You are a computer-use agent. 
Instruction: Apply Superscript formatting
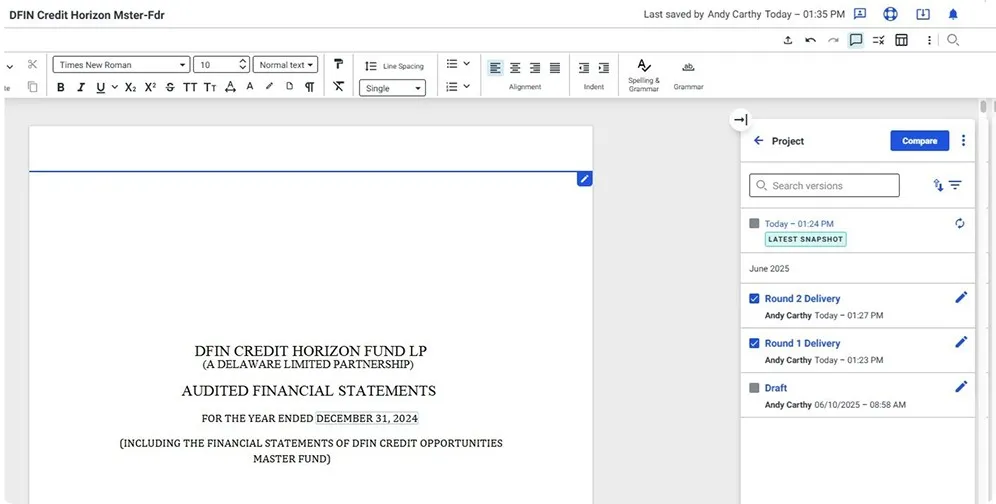click(151, 88)
